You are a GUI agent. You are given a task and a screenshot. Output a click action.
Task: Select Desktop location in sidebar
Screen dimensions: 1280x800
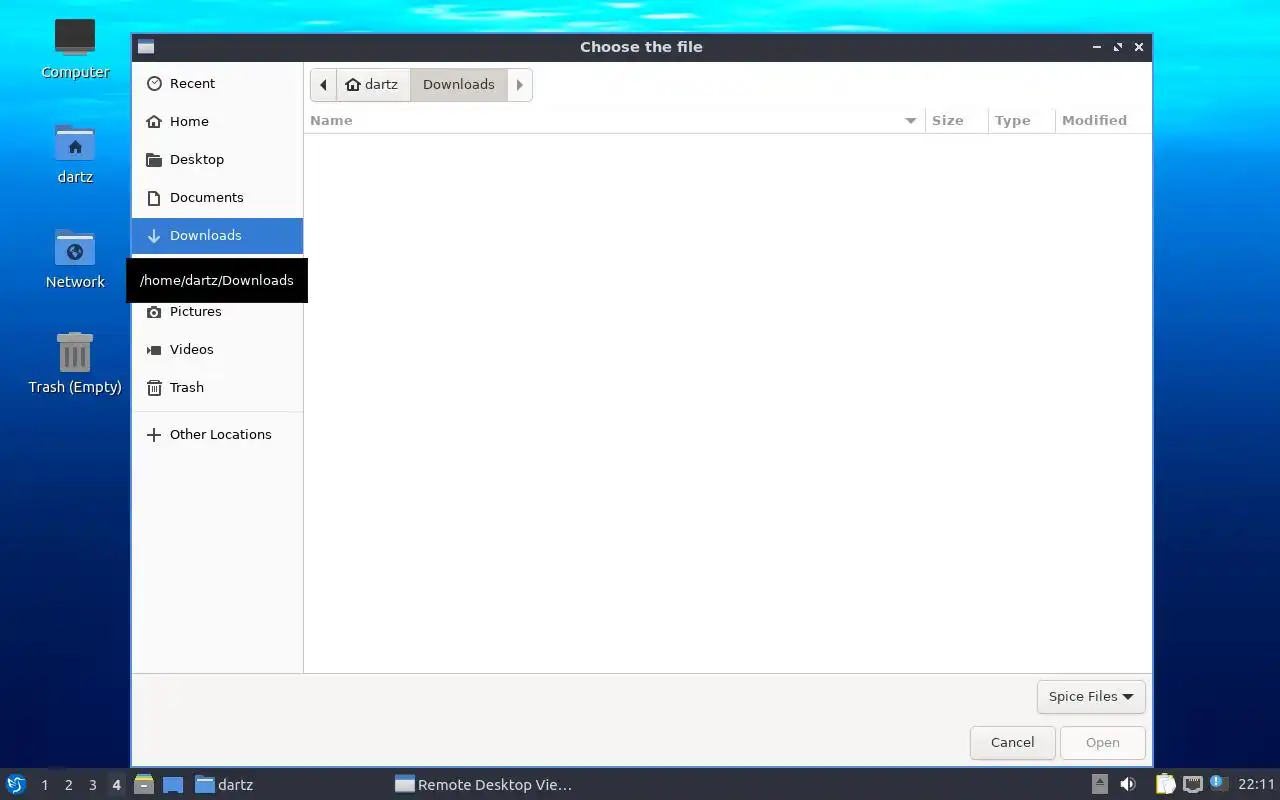point(217,160)
